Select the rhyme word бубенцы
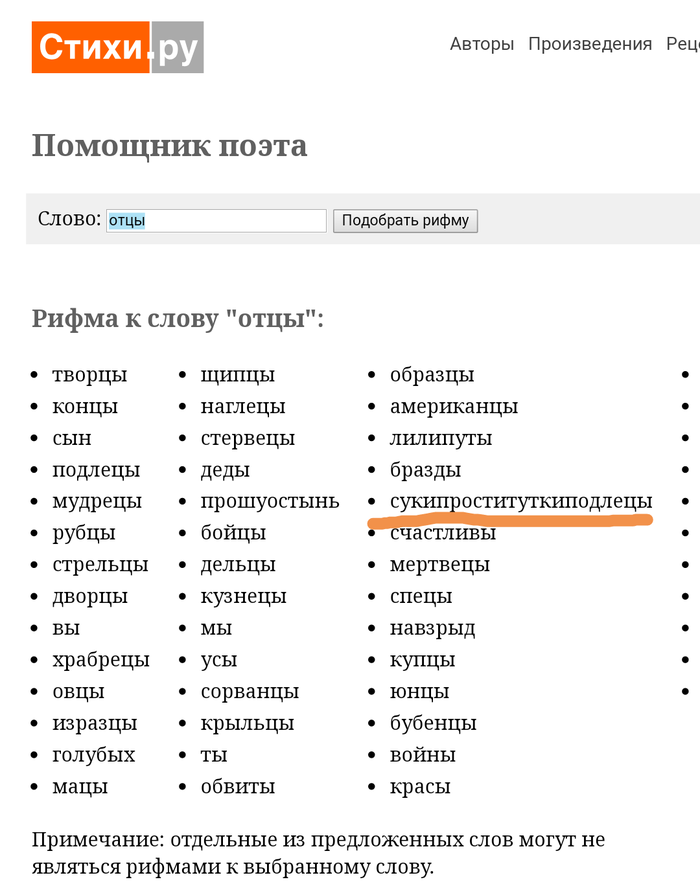Viewport: 700px width, 895px height. [x=433, y=723]
